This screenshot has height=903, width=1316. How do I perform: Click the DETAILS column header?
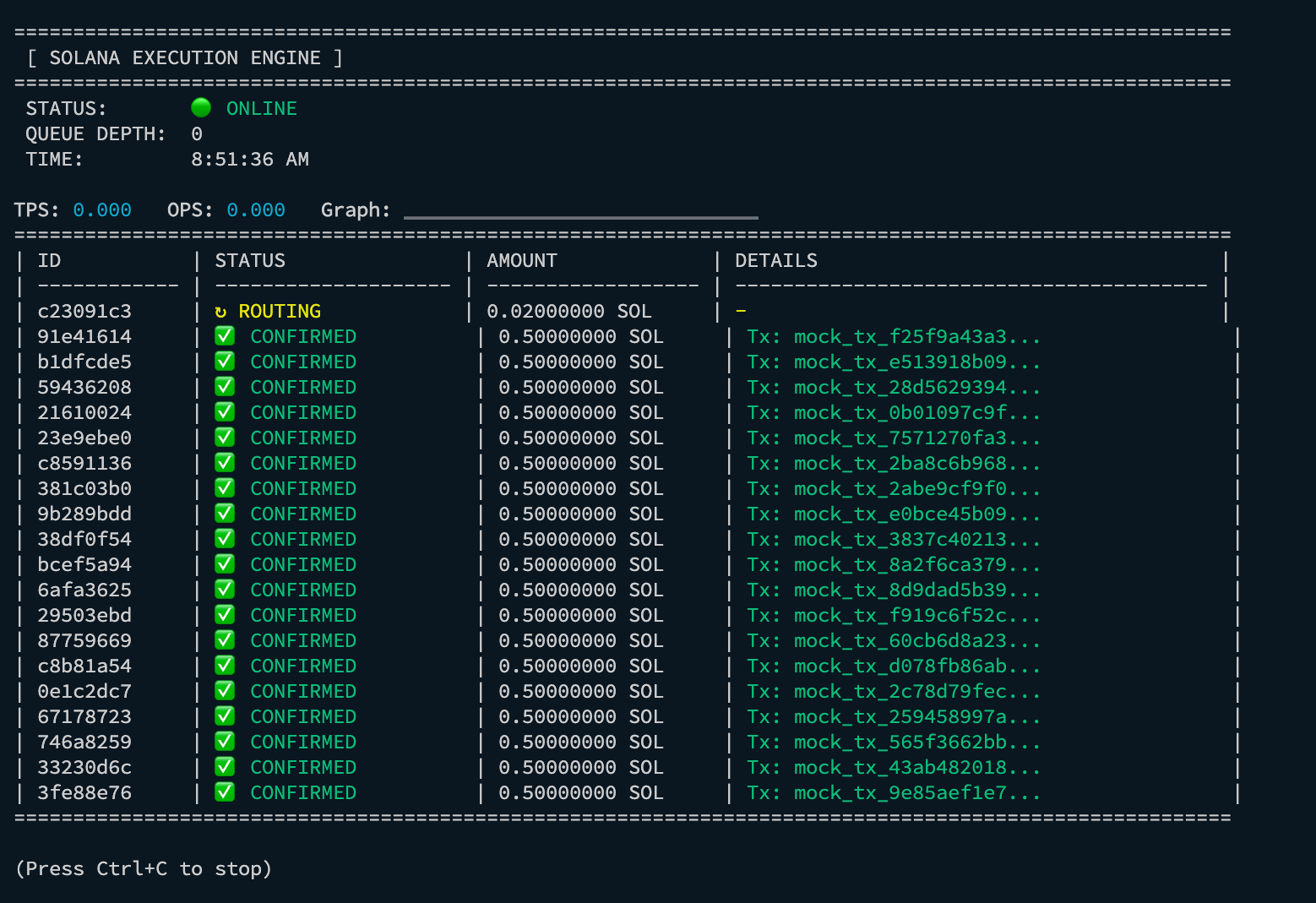point(776,260)
